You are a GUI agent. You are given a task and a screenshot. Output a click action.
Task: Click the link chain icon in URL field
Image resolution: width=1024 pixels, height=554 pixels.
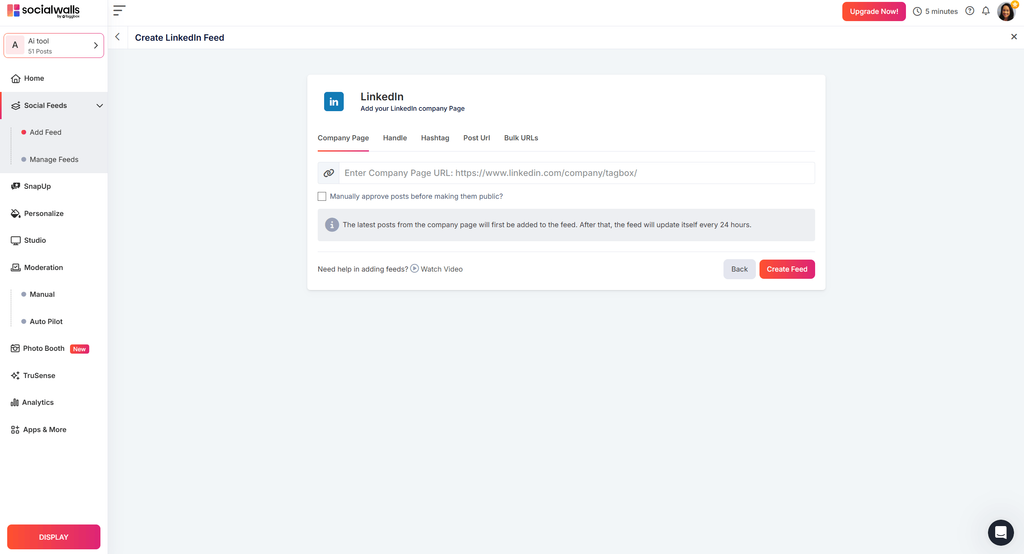coord(328,173)
